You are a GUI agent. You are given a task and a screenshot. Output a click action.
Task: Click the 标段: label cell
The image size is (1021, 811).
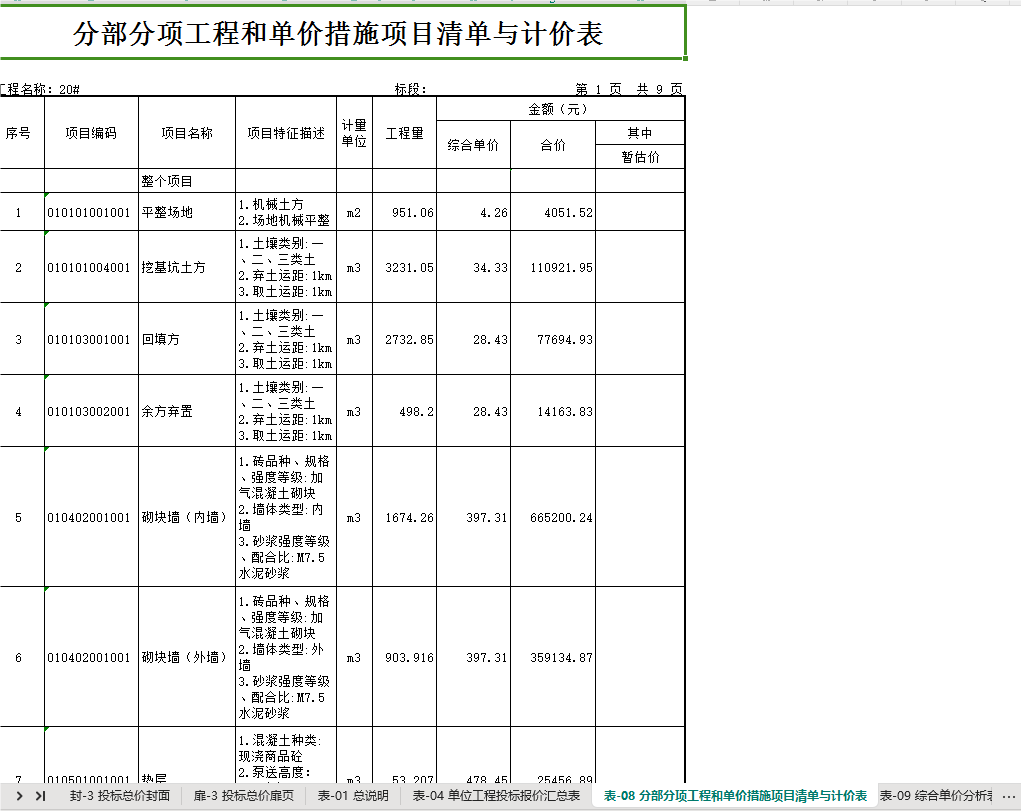tap(410, 89)
